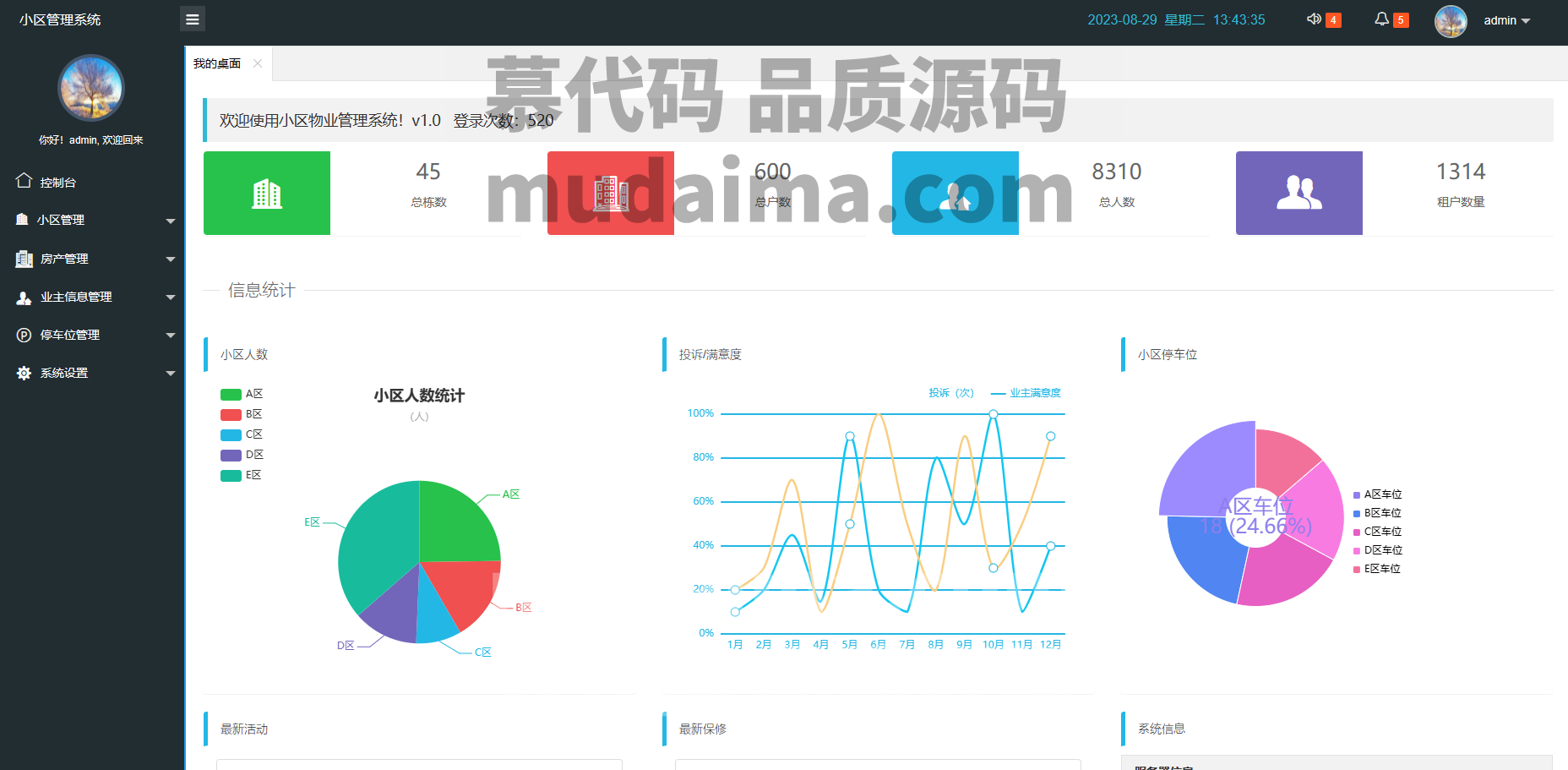Expand the 业主信息管理 arrow
The height and width of the screenshot is (770, 1568).
tap(171, 298)
